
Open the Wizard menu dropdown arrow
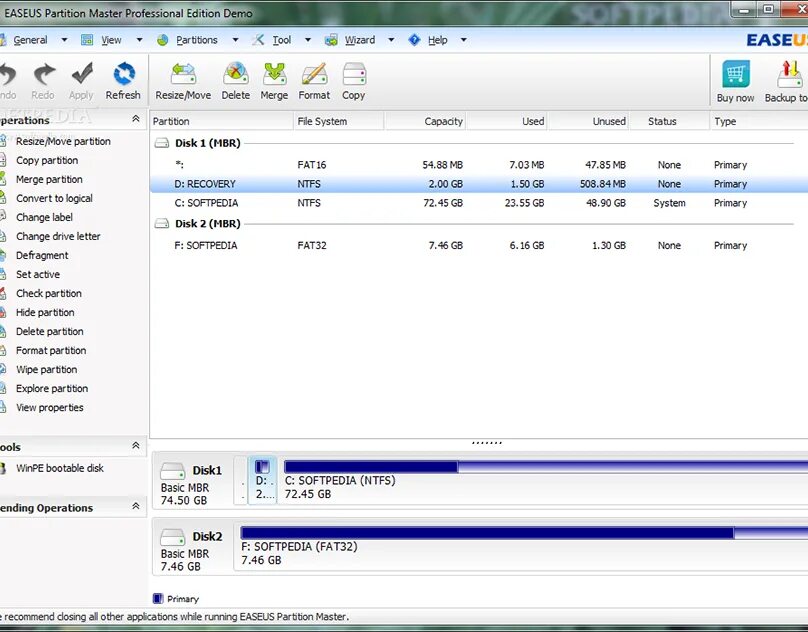point(391,40)
